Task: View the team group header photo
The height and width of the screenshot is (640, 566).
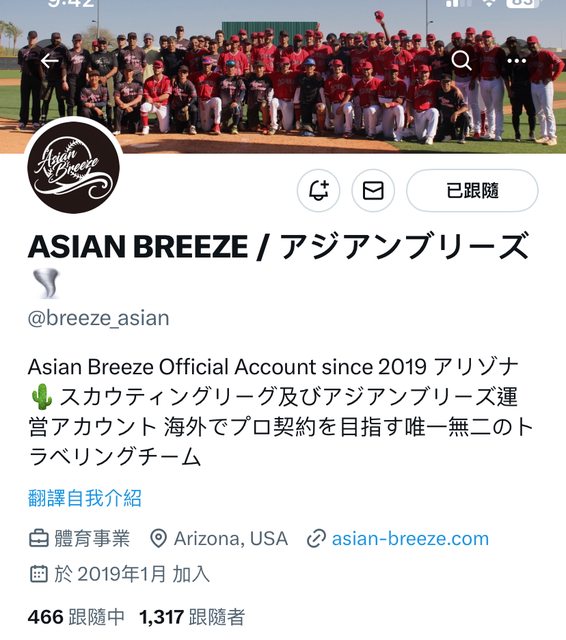Action: 283,77
